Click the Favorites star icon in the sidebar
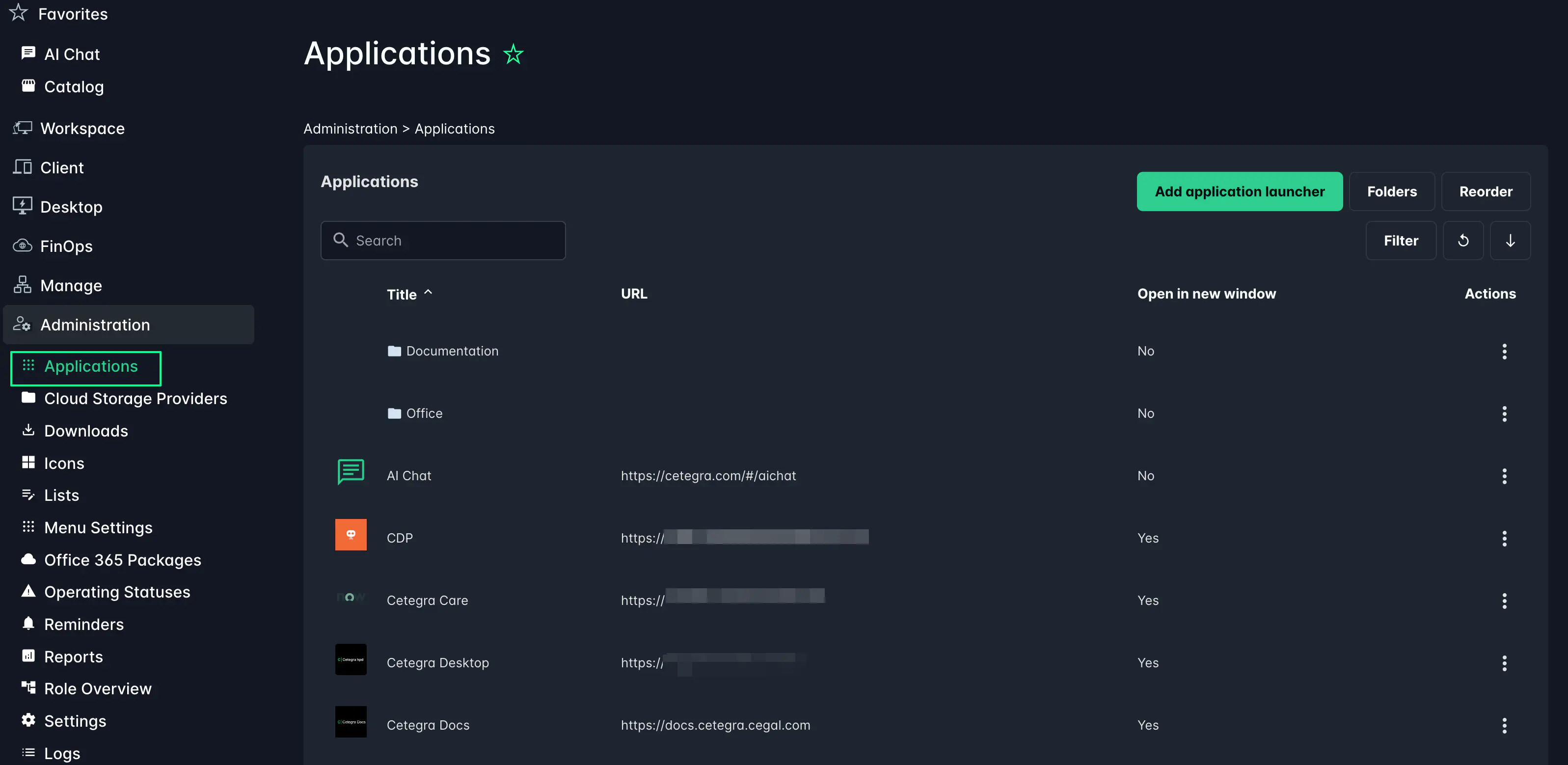The width and height of the screenshot is (1568, 765). coord(18,12)
